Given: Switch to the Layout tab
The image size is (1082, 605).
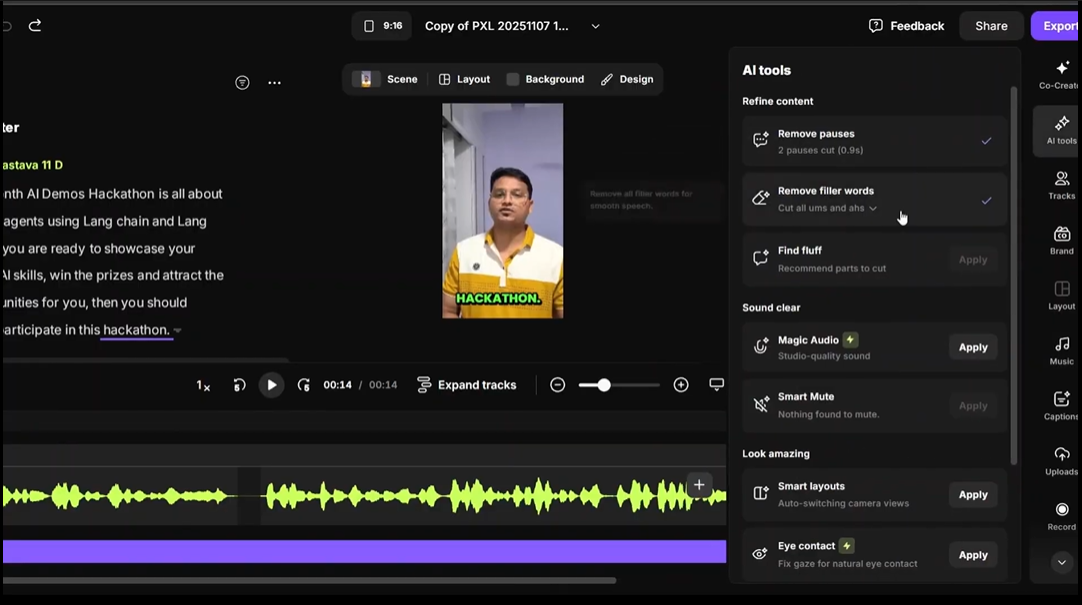Looking at the screenshot, I should (x=464, y=79).
